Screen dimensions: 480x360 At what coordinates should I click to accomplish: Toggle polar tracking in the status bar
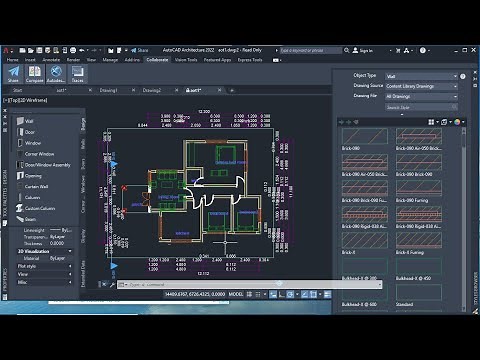tap(290, 294)
